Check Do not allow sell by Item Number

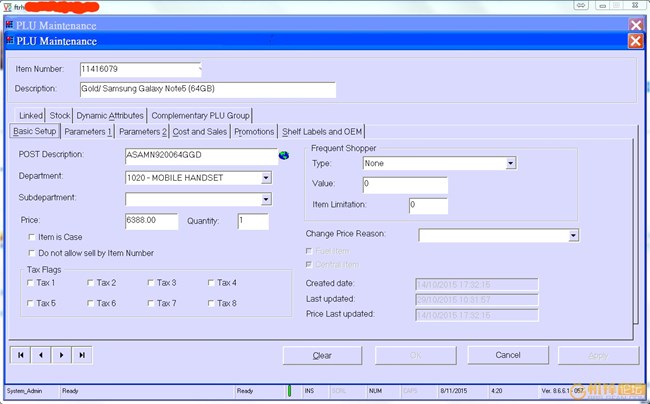click(x=33, y=253)
